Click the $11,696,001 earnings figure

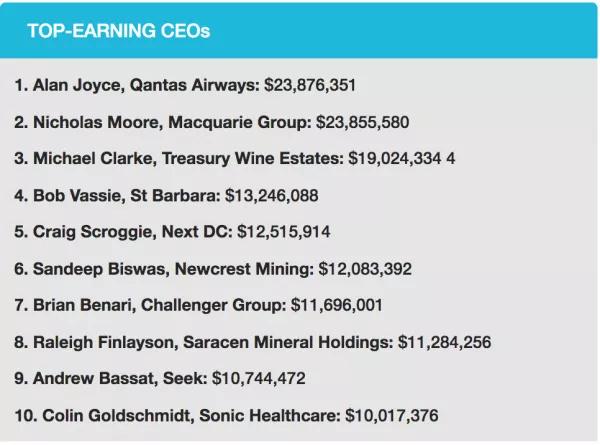pyautogui.click(x=337, y=305)
